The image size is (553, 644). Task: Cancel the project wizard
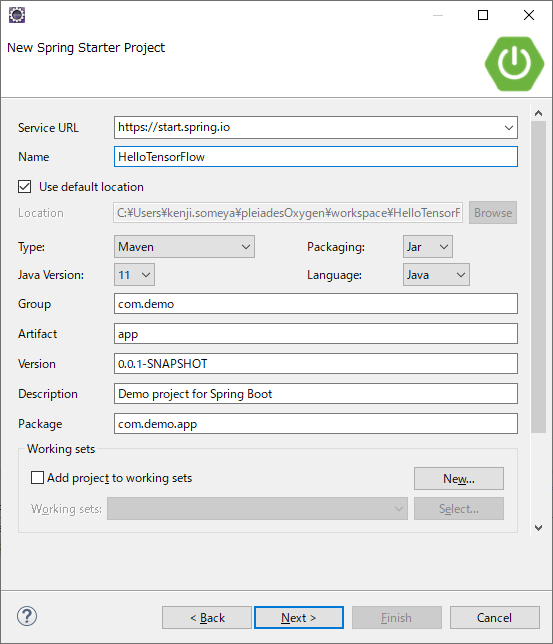pos(495,618)
